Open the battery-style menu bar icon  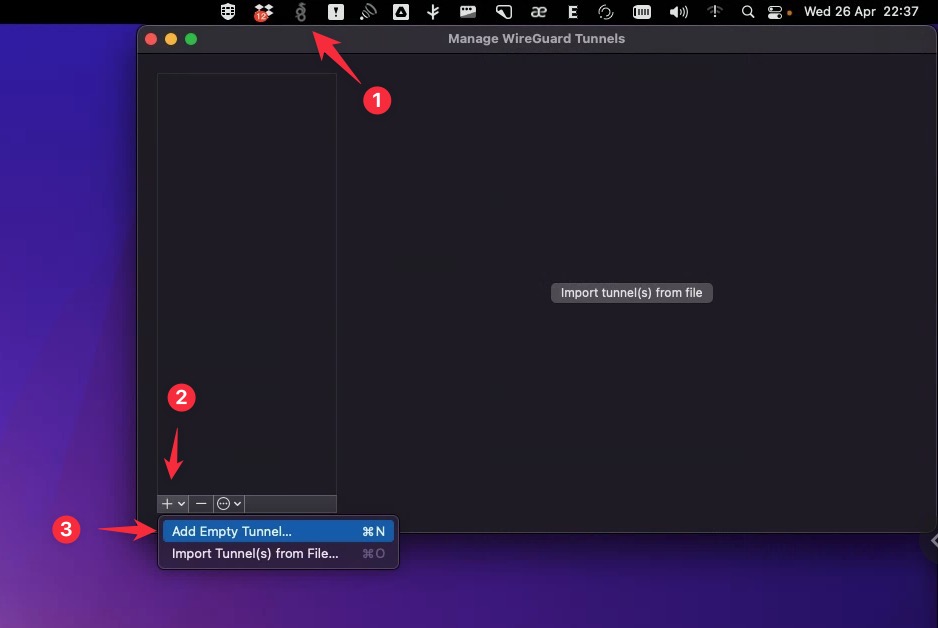642,12
